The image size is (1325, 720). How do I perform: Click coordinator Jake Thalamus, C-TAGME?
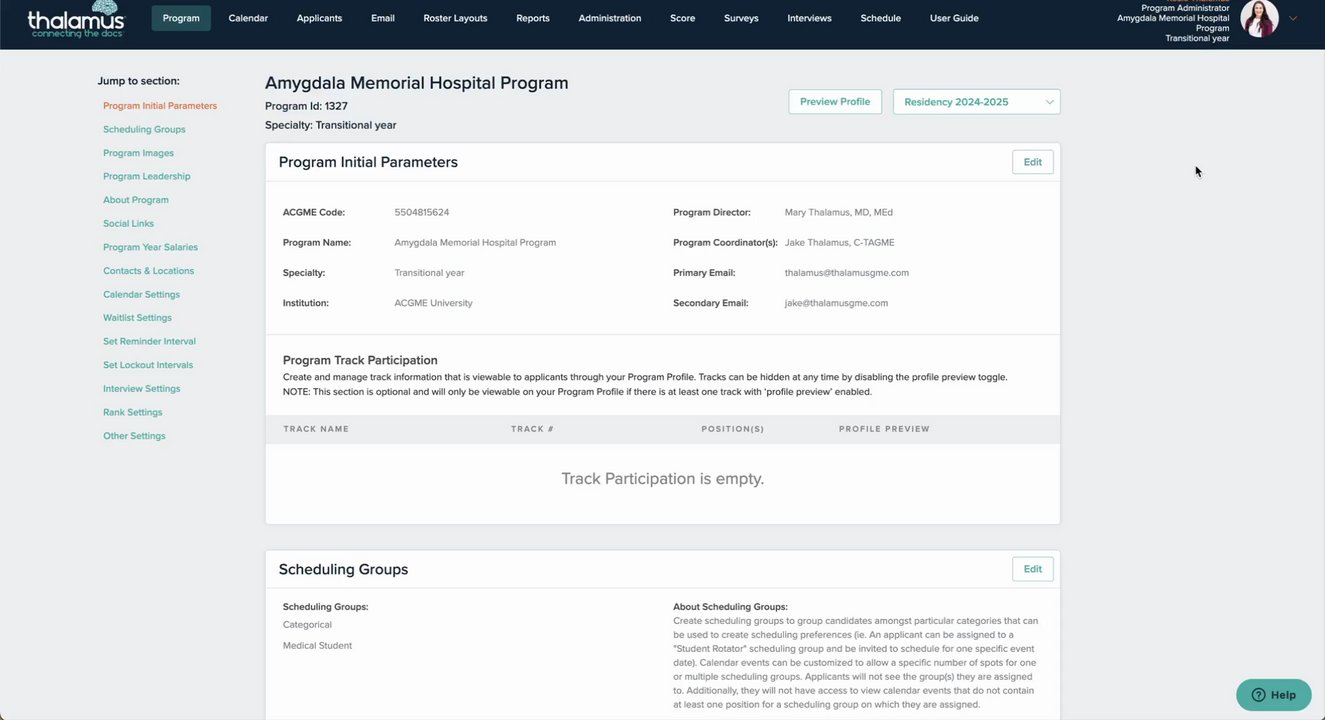point(840,243)
